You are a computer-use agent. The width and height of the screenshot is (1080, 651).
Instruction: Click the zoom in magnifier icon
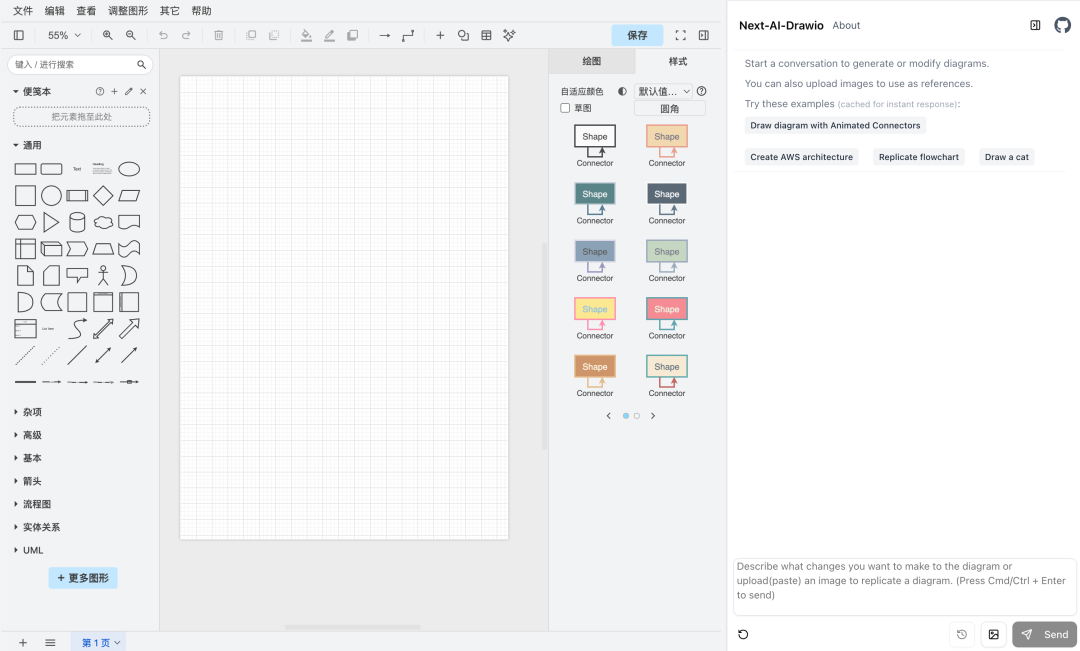tap(108, 35)
